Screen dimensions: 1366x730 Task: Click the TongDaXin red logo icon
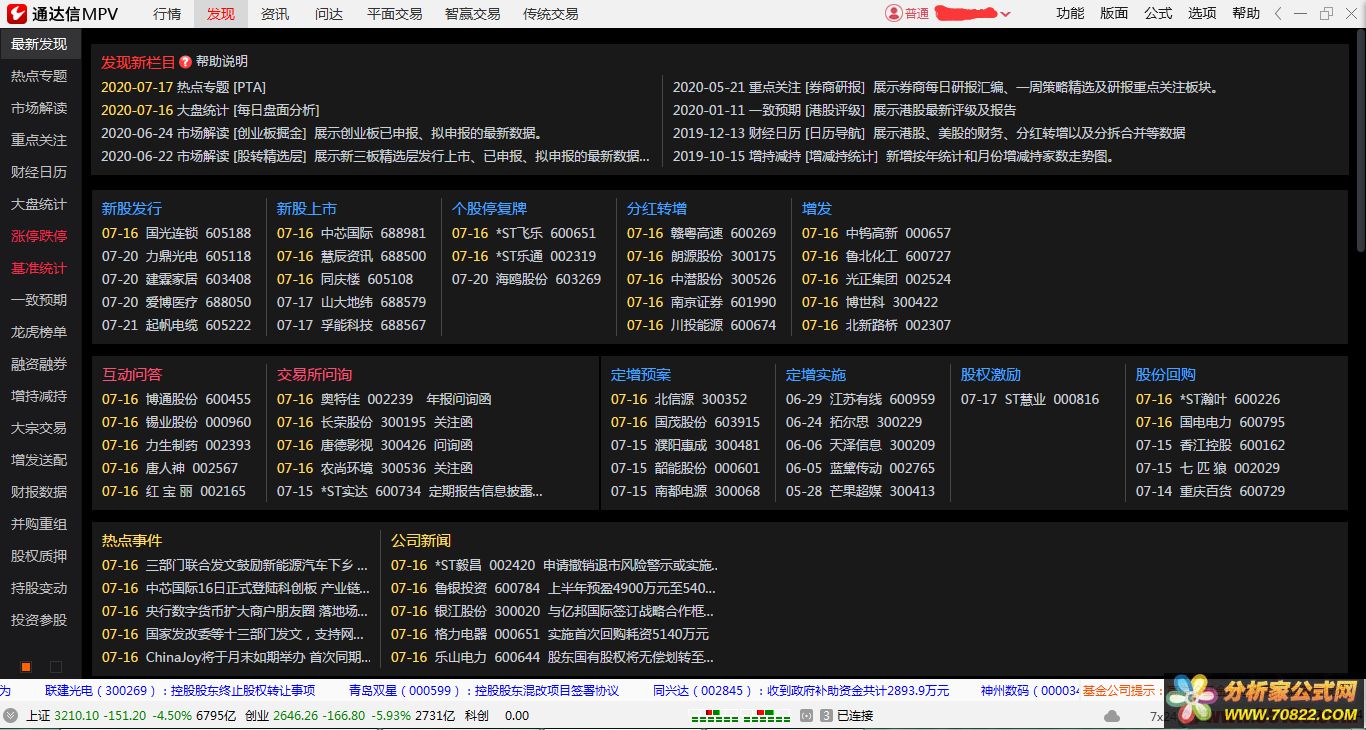click(x=17, y=14)
